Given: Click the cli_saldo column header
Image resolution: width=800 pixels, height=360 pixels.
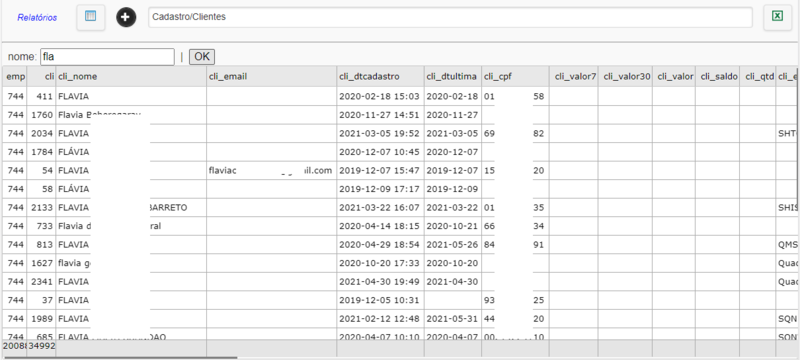Looking at the screenshot, I should [x=718, y=76].
